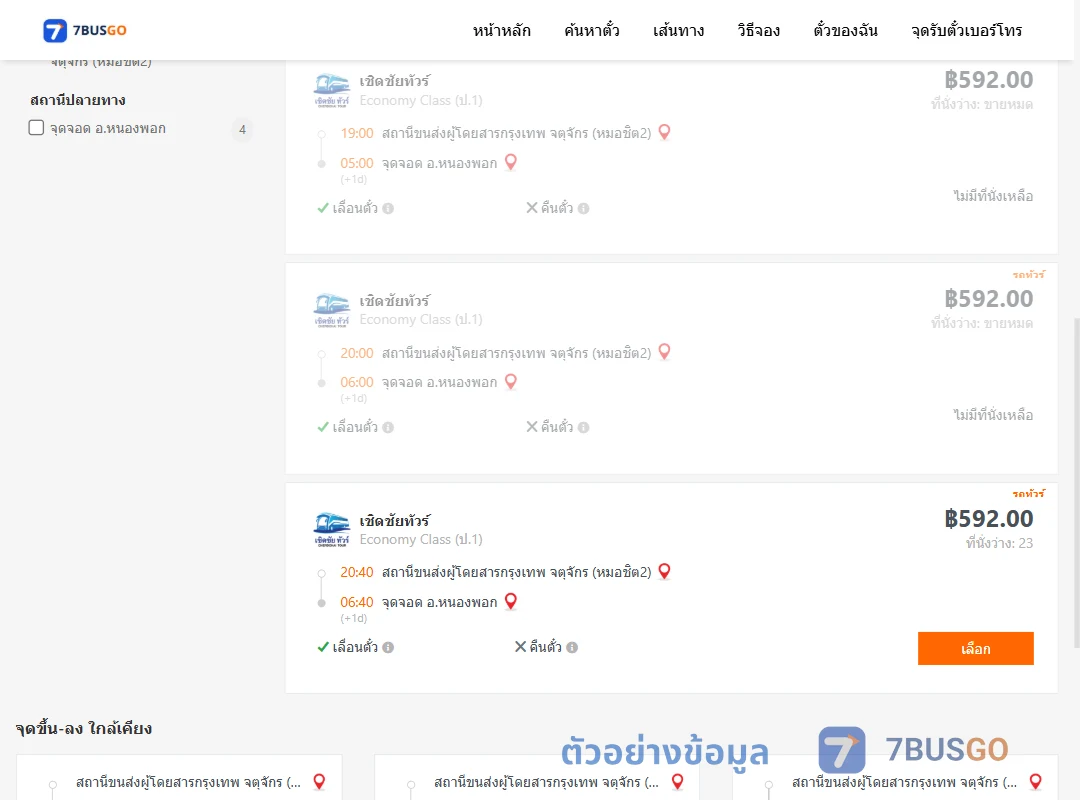Tick the จุดจอด อ.หนองพอก destination checkbox

[37, 127]
